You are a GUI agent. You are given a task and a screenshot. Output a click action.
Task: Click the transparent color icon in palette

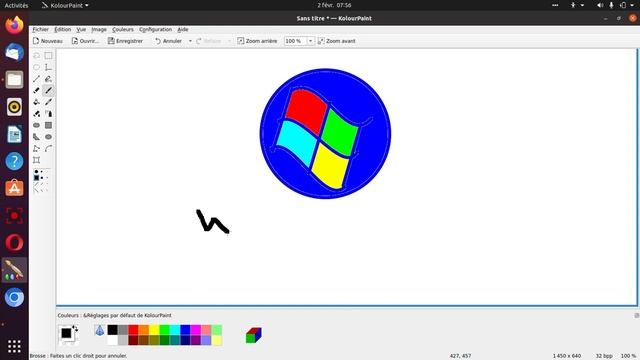point(100,330)
